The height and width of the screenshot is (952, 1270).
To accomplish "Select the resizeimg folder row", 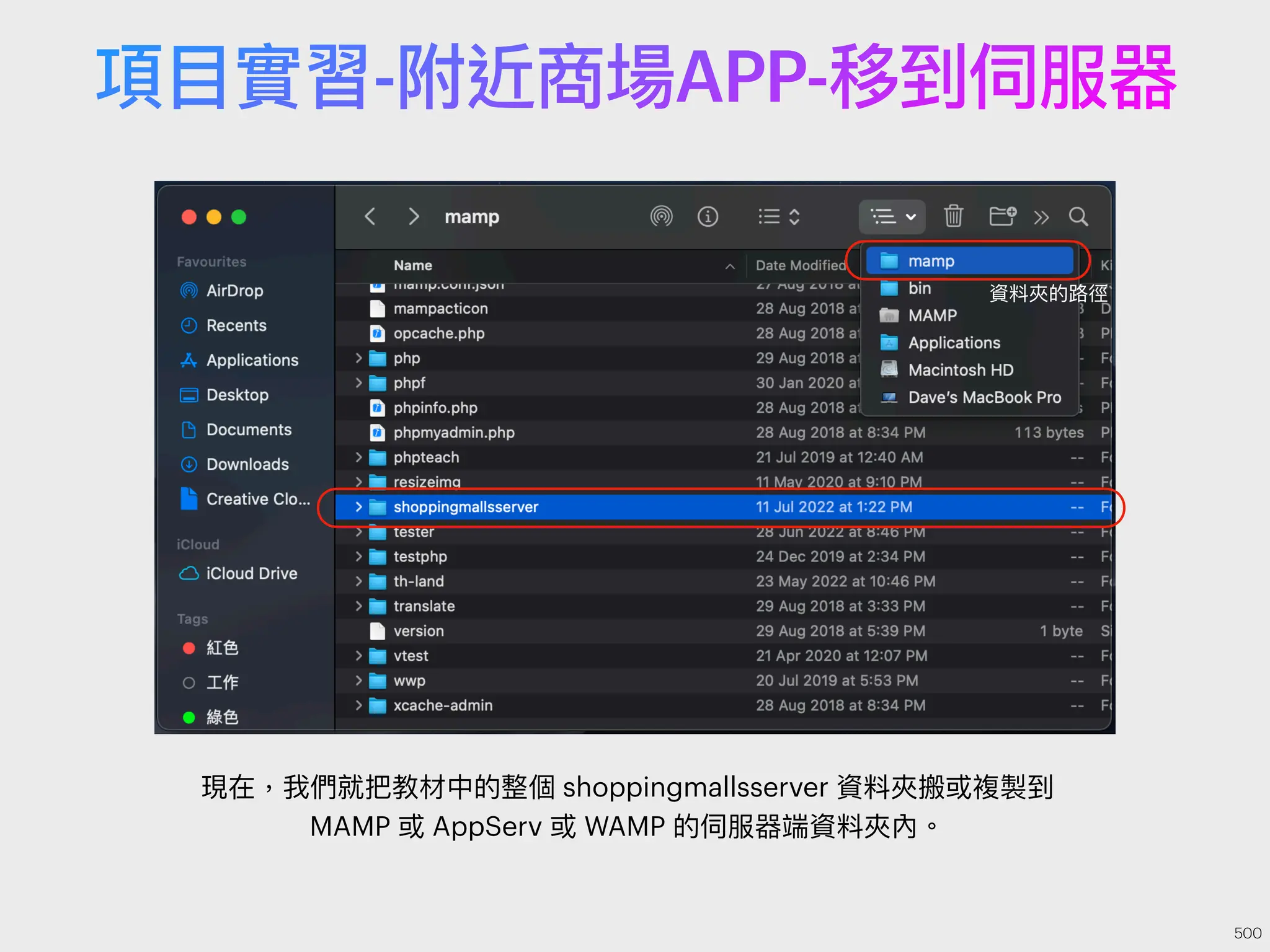I will [723, 482].
